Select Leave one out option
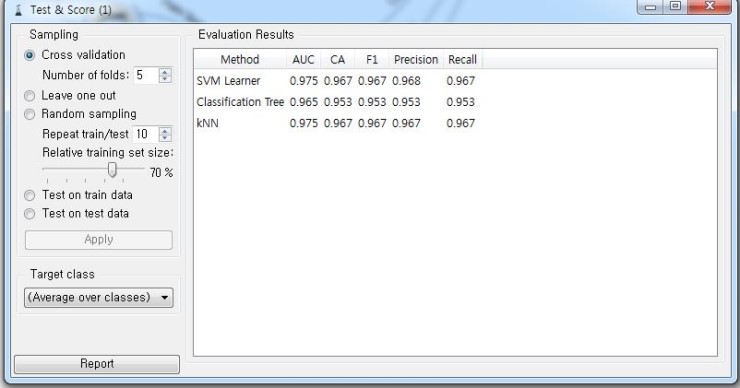The height and width of the screenshot is (388, 740). point(29,96)
